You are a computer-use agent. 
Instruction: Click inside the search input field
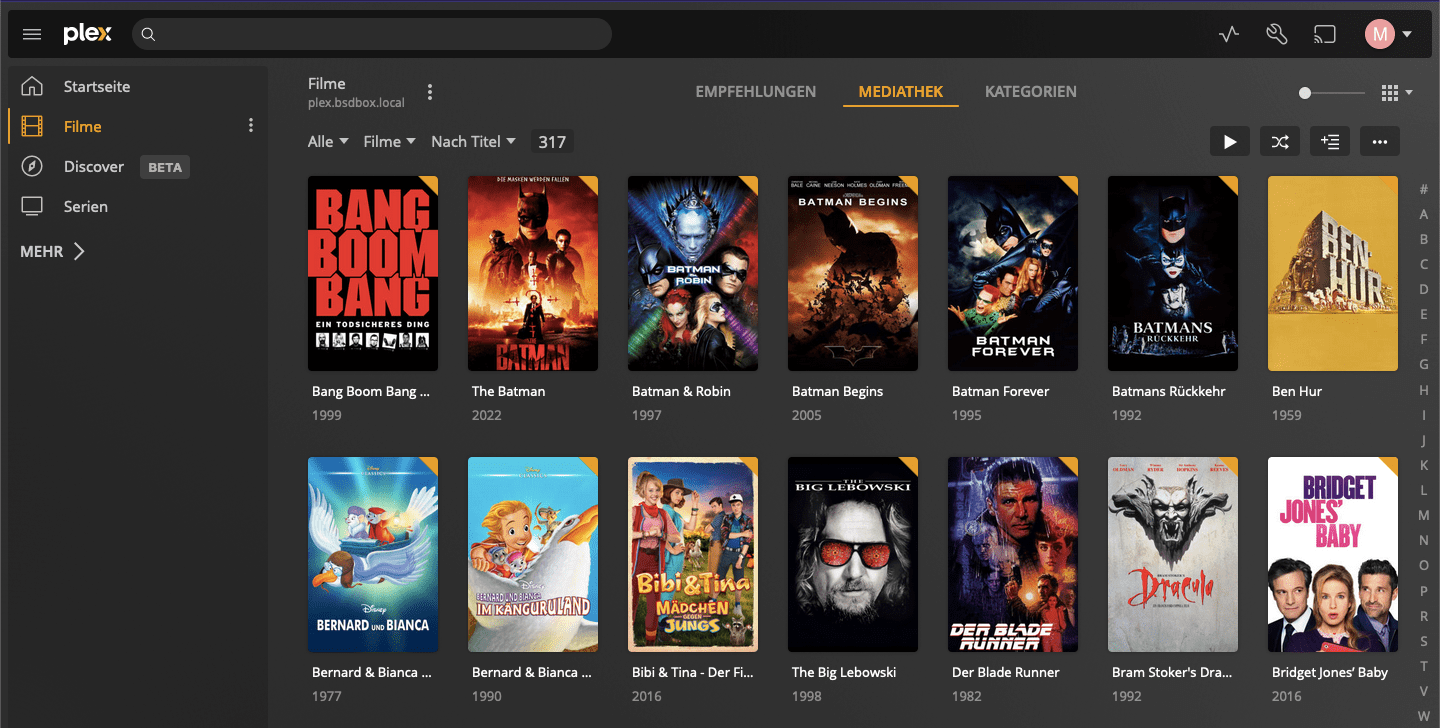tap(372, 34)
